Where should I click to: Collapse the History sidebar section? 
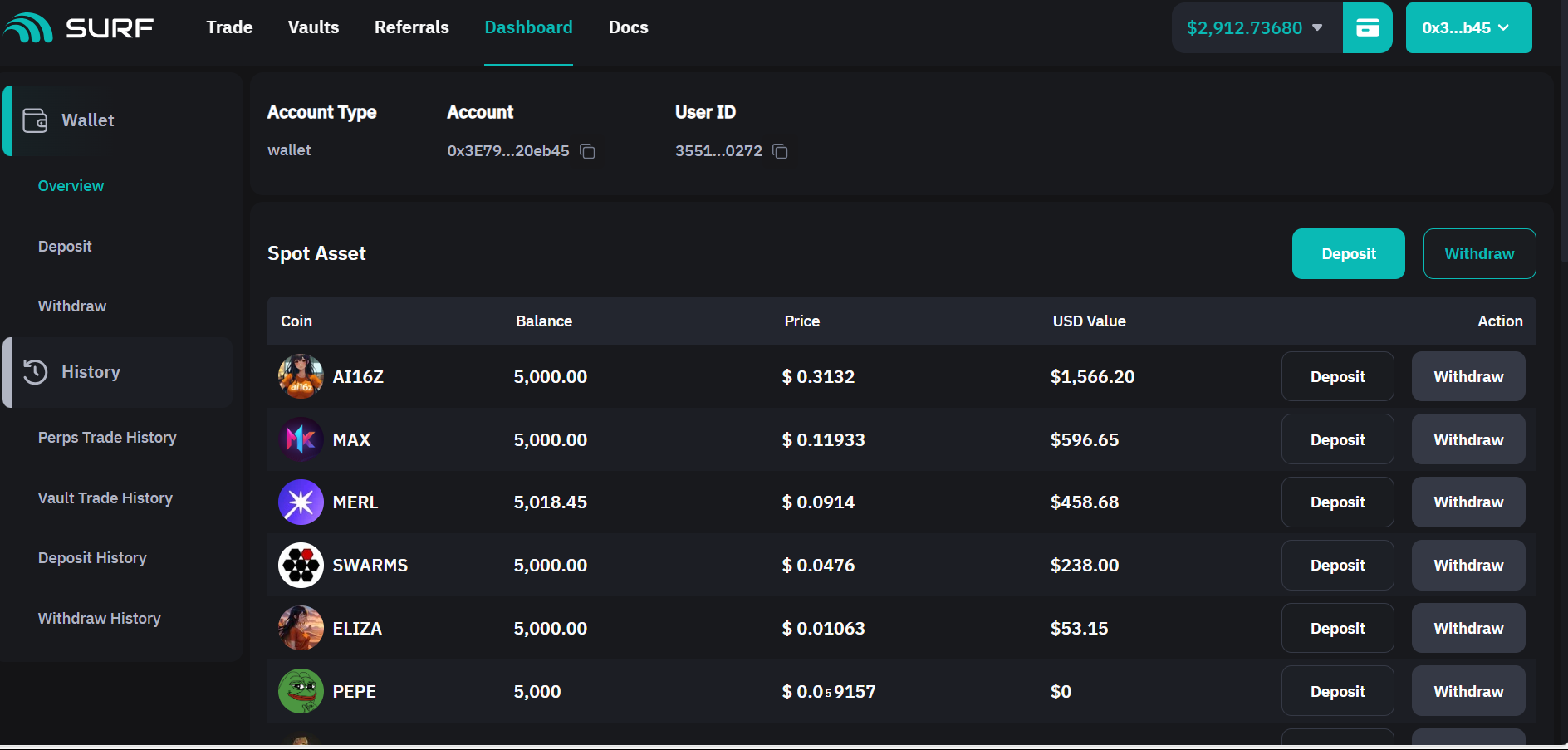pyautogui.click(x=90, y=372)
